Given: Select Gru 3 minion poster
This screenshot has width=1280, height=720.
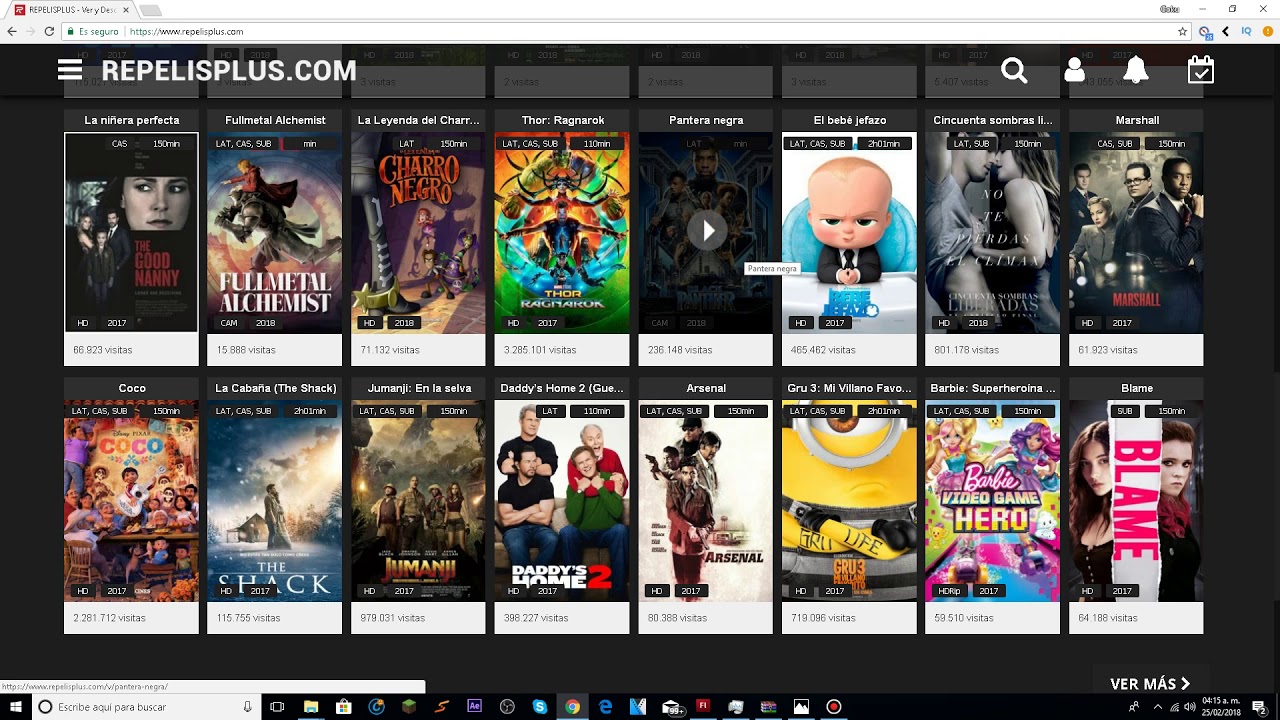Looking at the screenshot, I should (849, 500).
